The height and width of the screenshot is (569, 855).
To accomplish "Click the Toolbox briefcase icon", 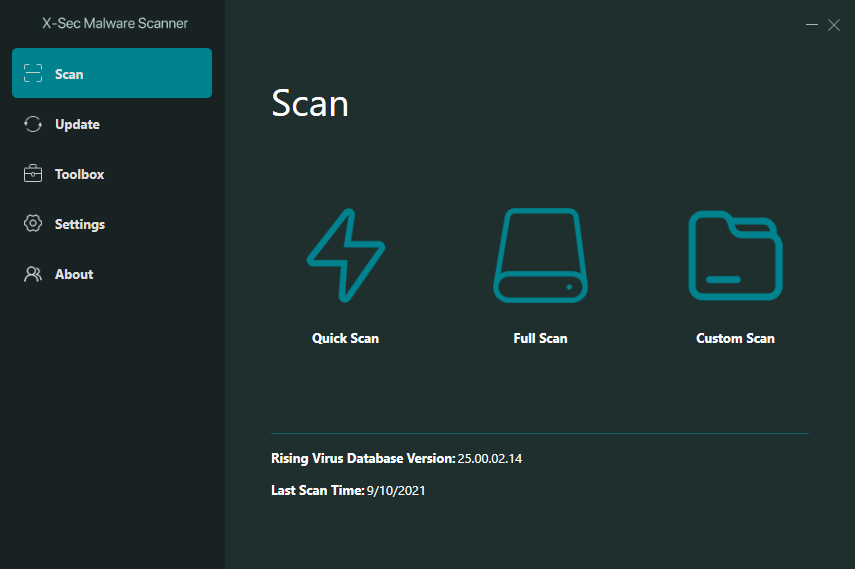I will click(x=33, y=174).
